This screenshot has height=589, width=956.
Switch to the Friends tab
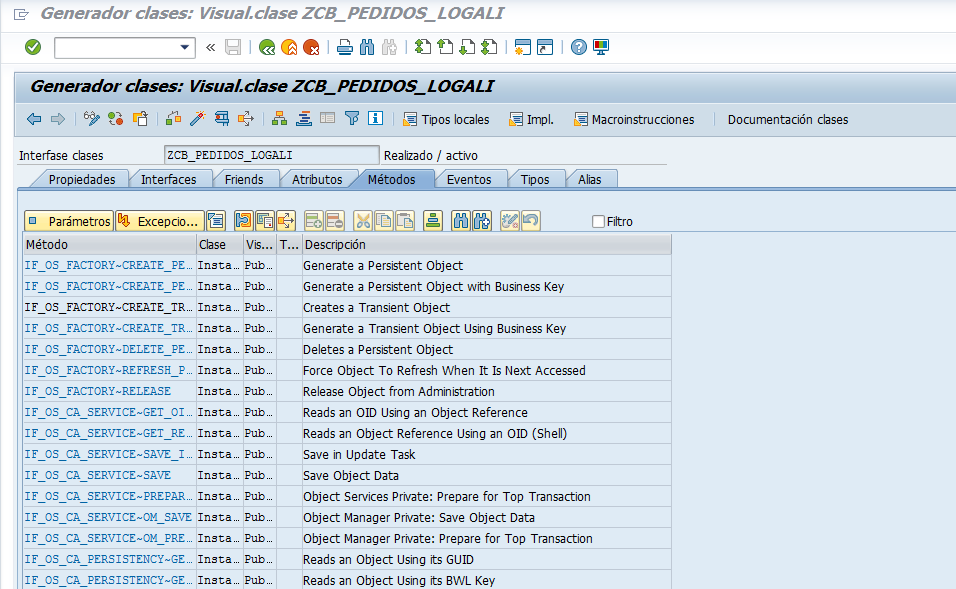pos(244,179)
